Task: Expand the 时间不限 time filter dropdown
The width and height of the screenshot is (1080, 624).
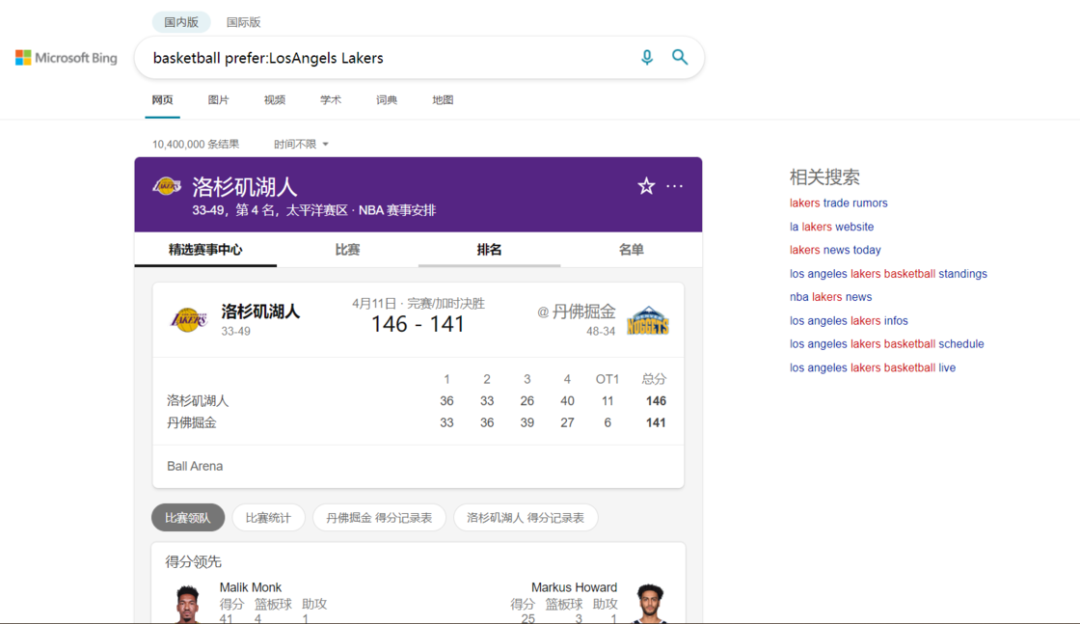Action: [x=301, y=144]
